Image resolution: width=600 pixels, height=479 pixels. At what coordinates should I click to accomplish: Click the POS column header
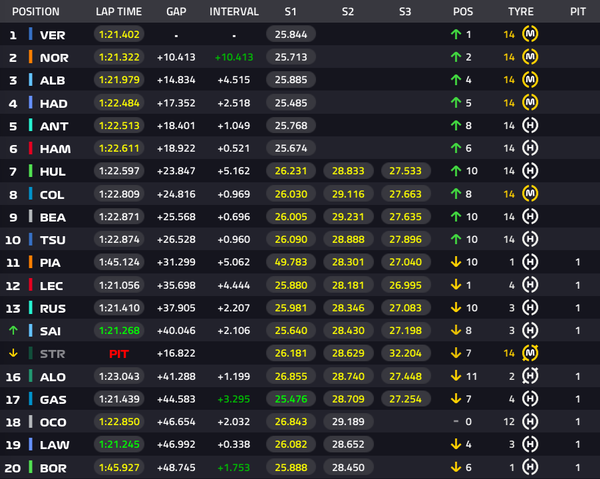(463, 11)
